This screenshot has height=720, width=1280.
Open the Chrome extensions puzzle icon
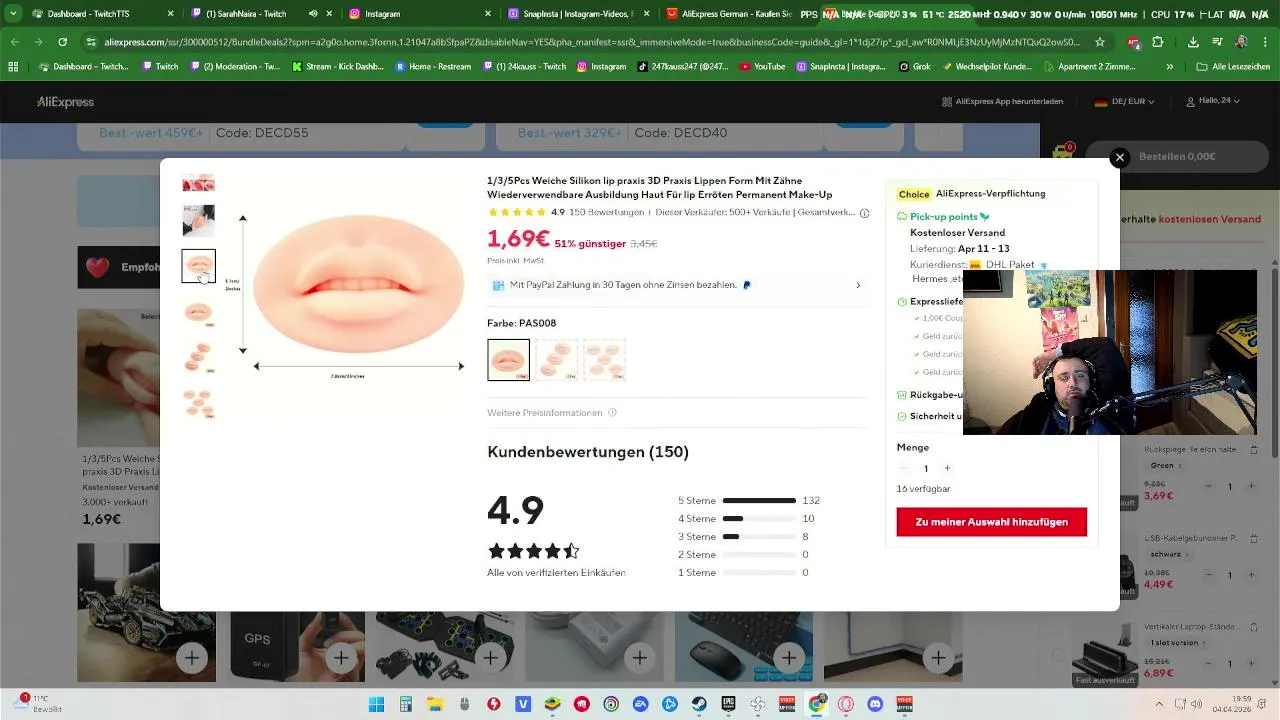tap(1158, 42)
